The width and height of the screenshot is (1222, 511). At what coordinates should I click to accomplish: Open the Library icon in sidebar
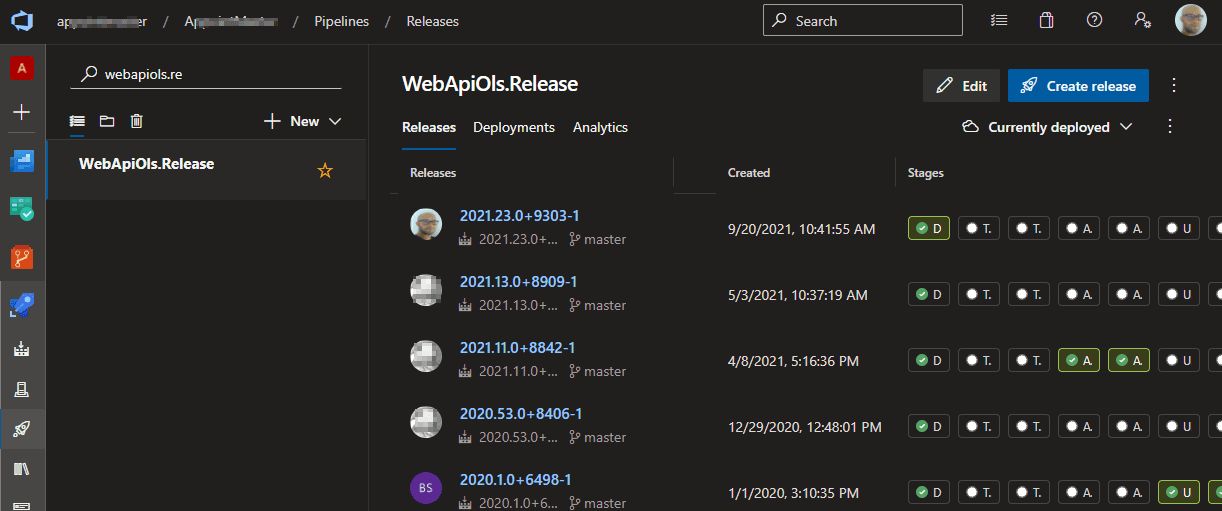[22, 469]
